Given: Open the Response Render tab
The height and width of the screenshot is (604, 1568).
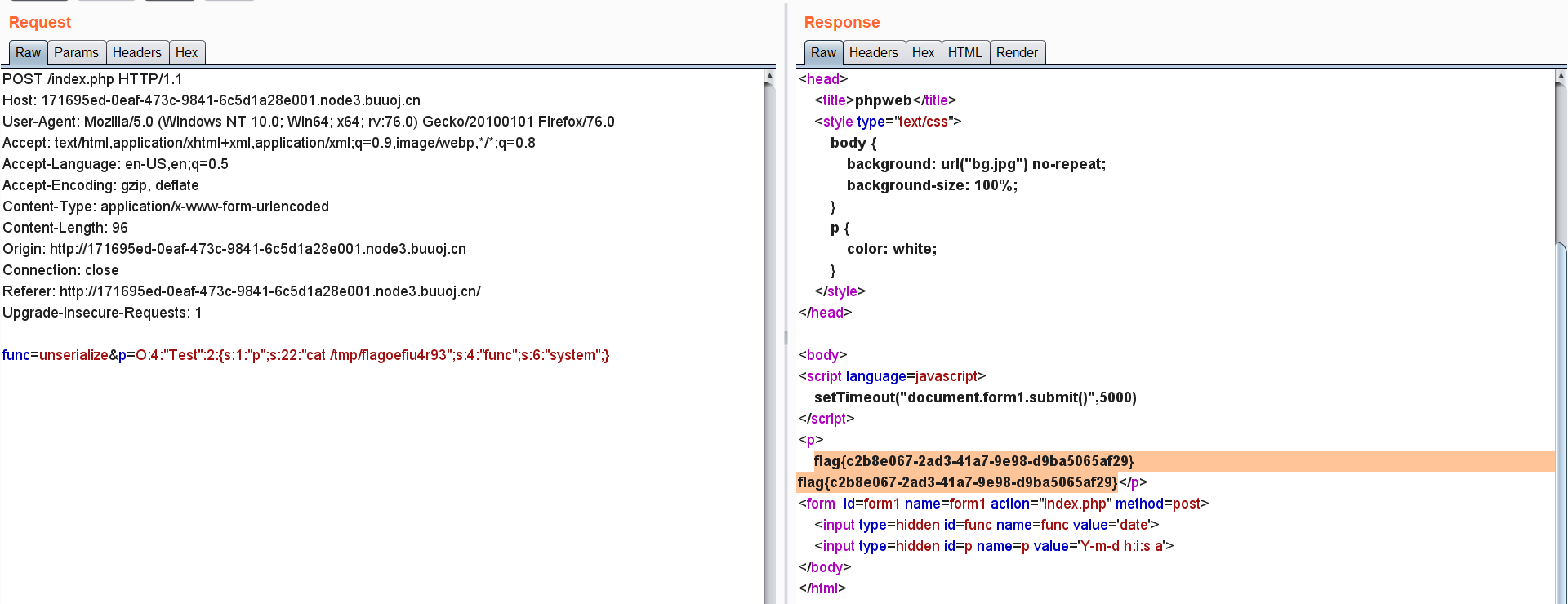Looking at the screenshot, I should pos(1018,53).
